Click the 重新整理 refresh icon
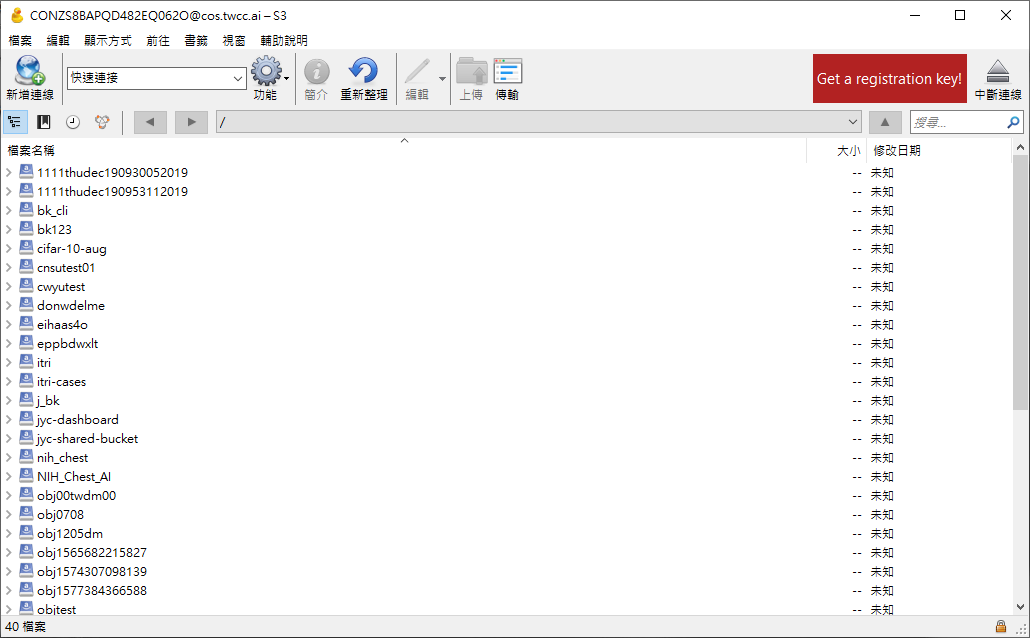 coord(363,71)
